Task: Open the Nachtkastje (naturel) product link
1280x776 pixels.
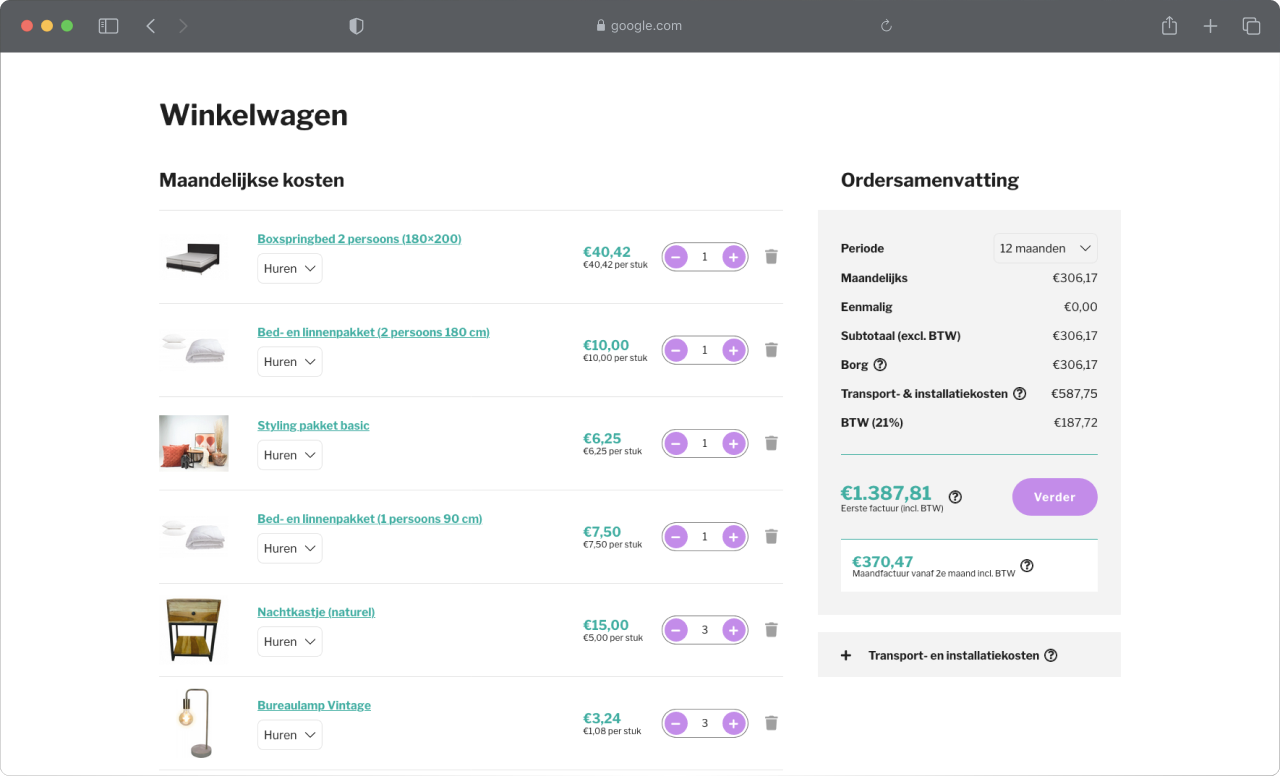Action: point(316,612)
